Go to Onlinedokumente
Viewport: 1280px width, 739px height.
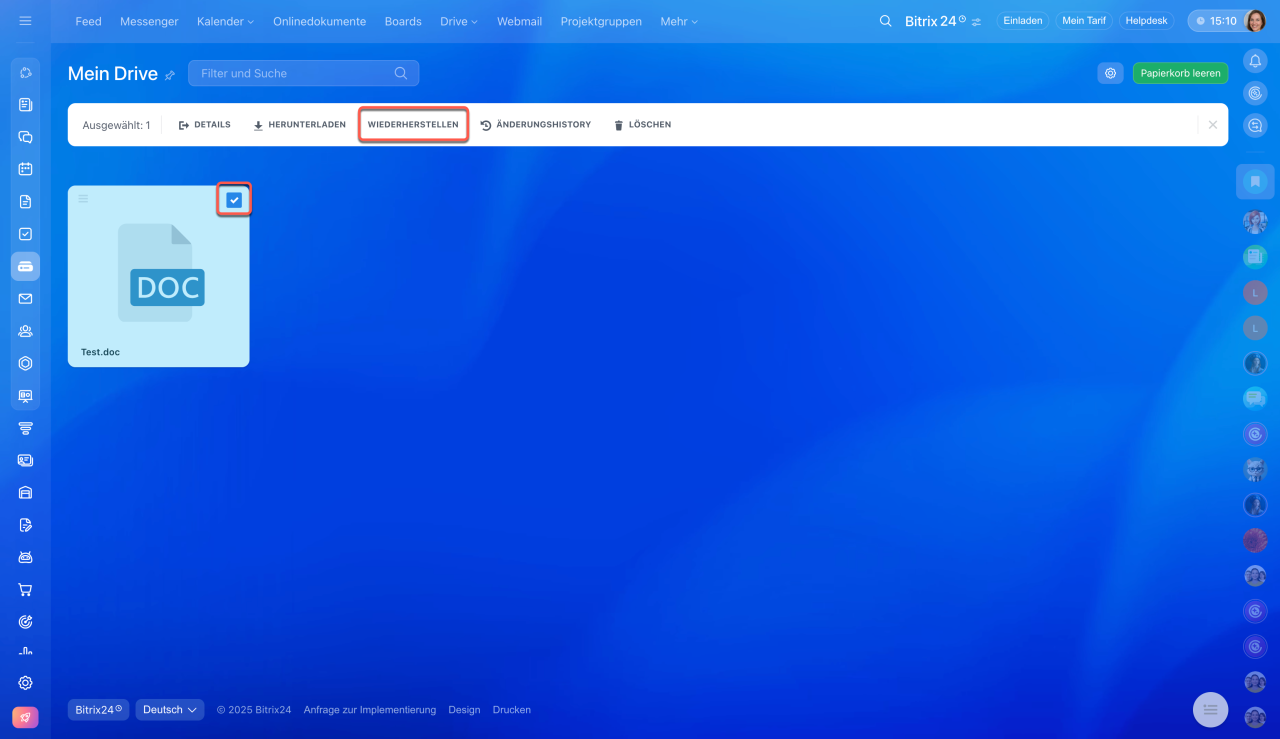tap(319, 21)
